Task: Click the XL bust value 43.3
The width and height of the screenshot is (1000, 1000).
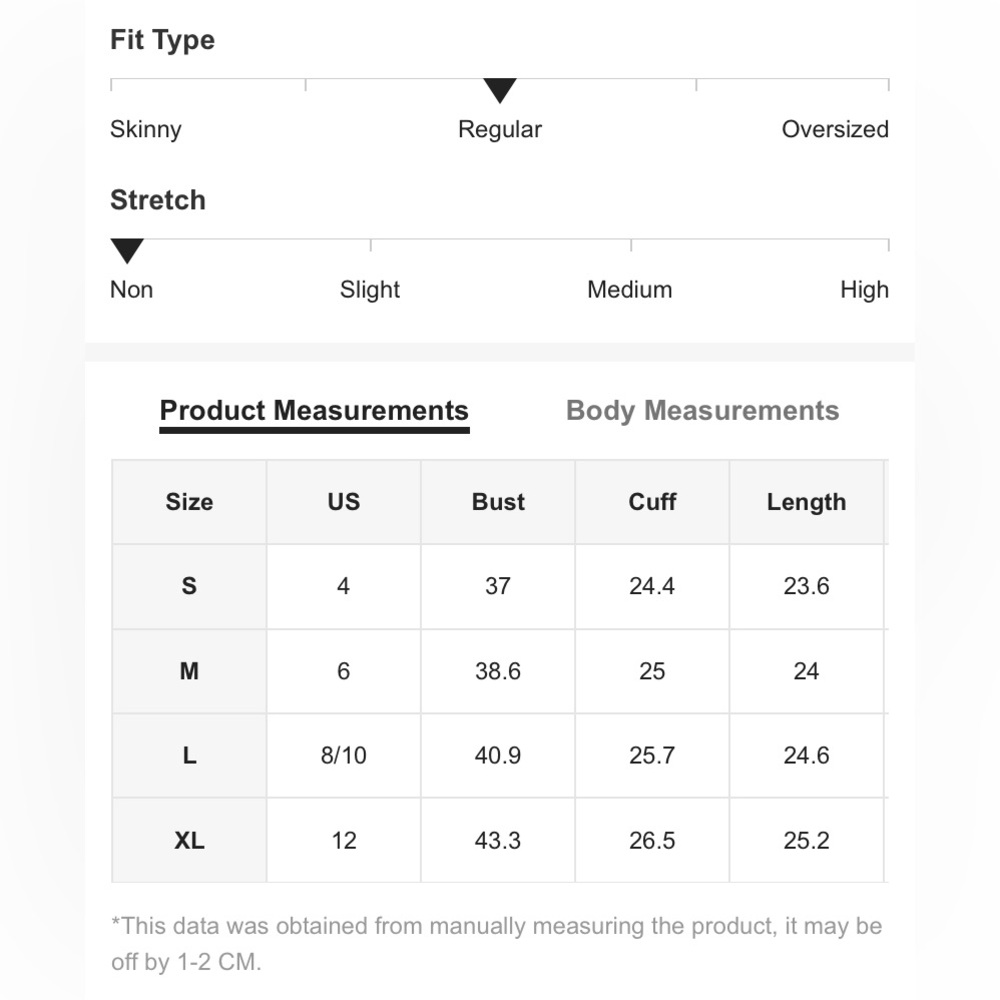Action: (x=497, y=841)
